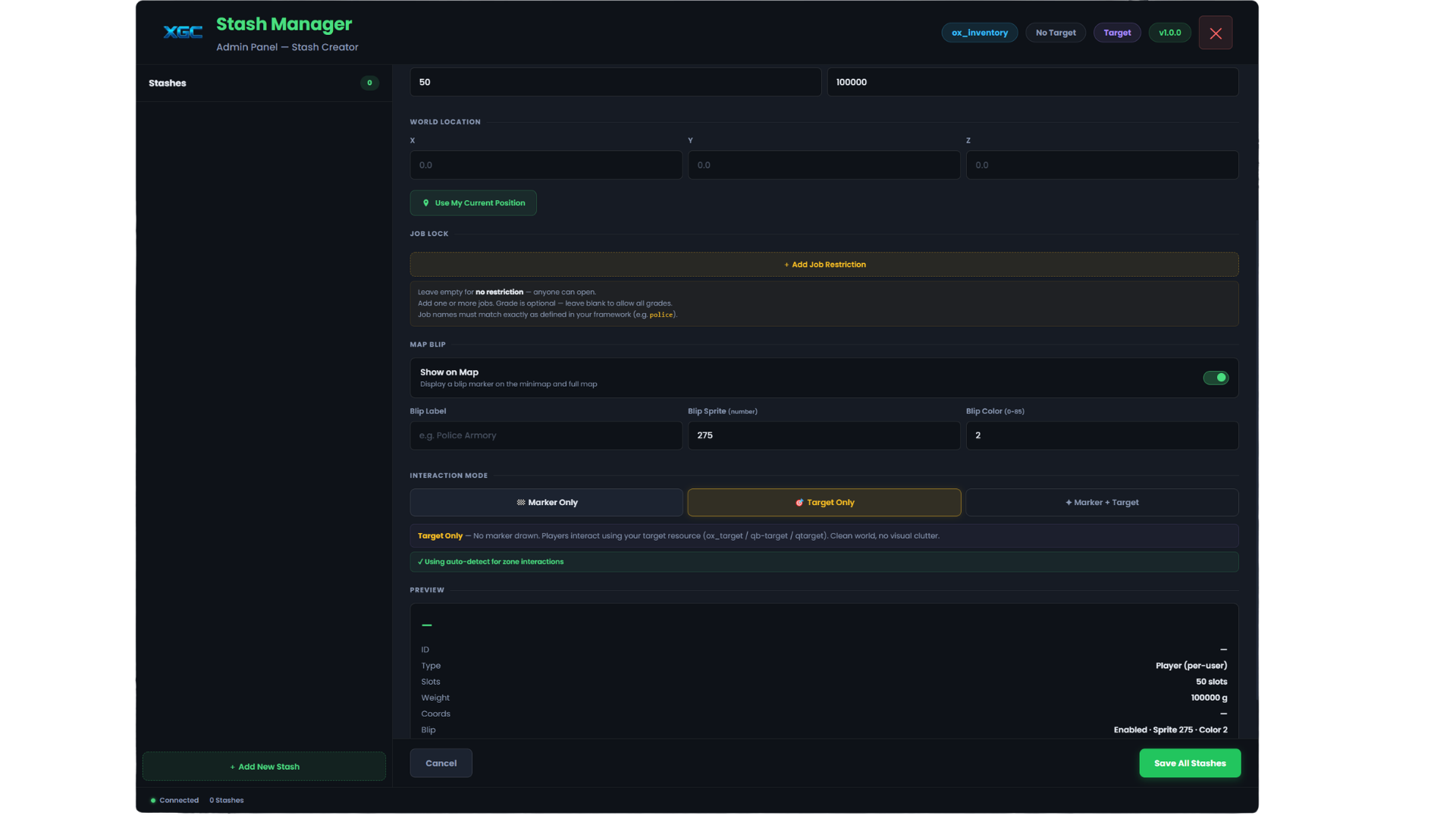Screen dimensions: 1456x819
Task: Cancel the stash creation
Action: point(441,763)
